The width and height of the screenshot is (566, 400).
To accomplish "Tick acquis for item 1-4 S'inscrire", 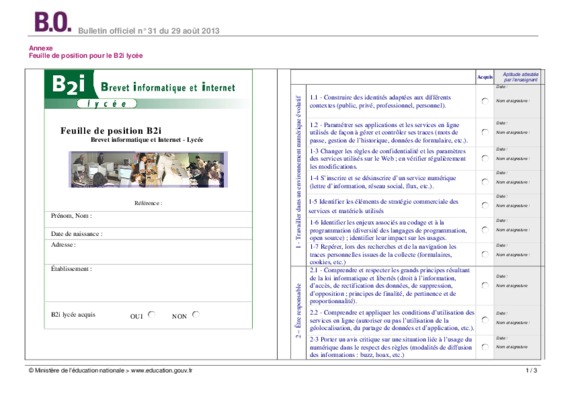I will point(485,182).
